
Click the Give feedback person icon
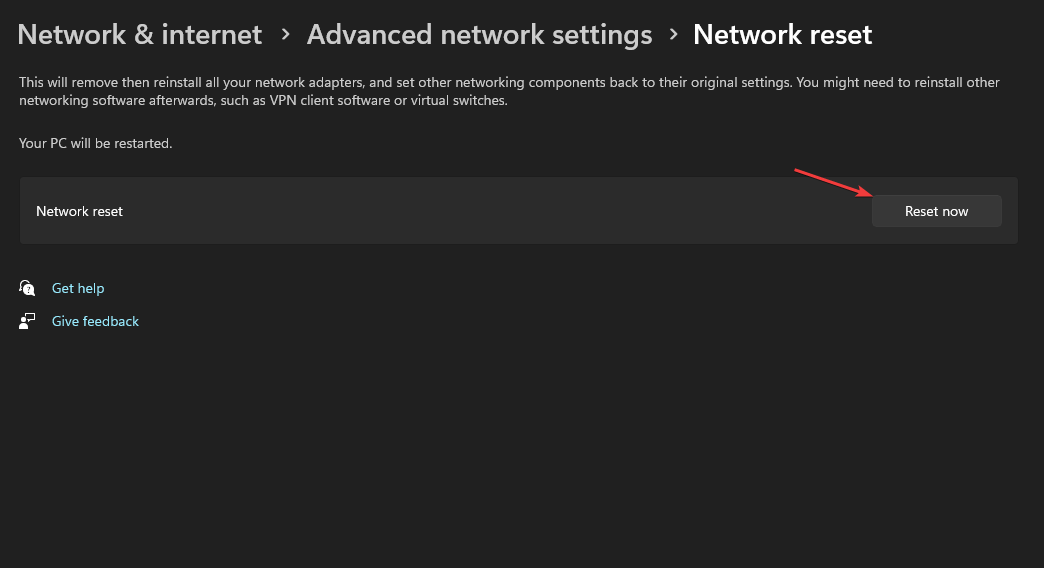pos(27,321)
